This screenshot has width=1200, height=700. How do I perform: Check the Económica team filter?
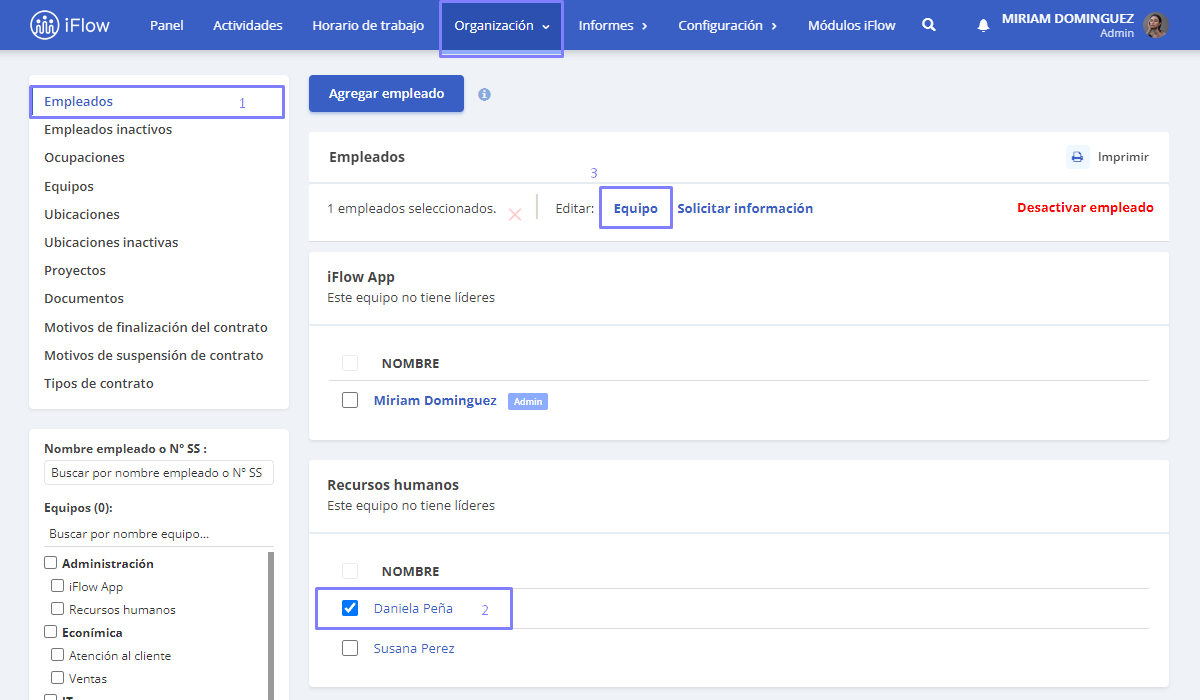51,633
